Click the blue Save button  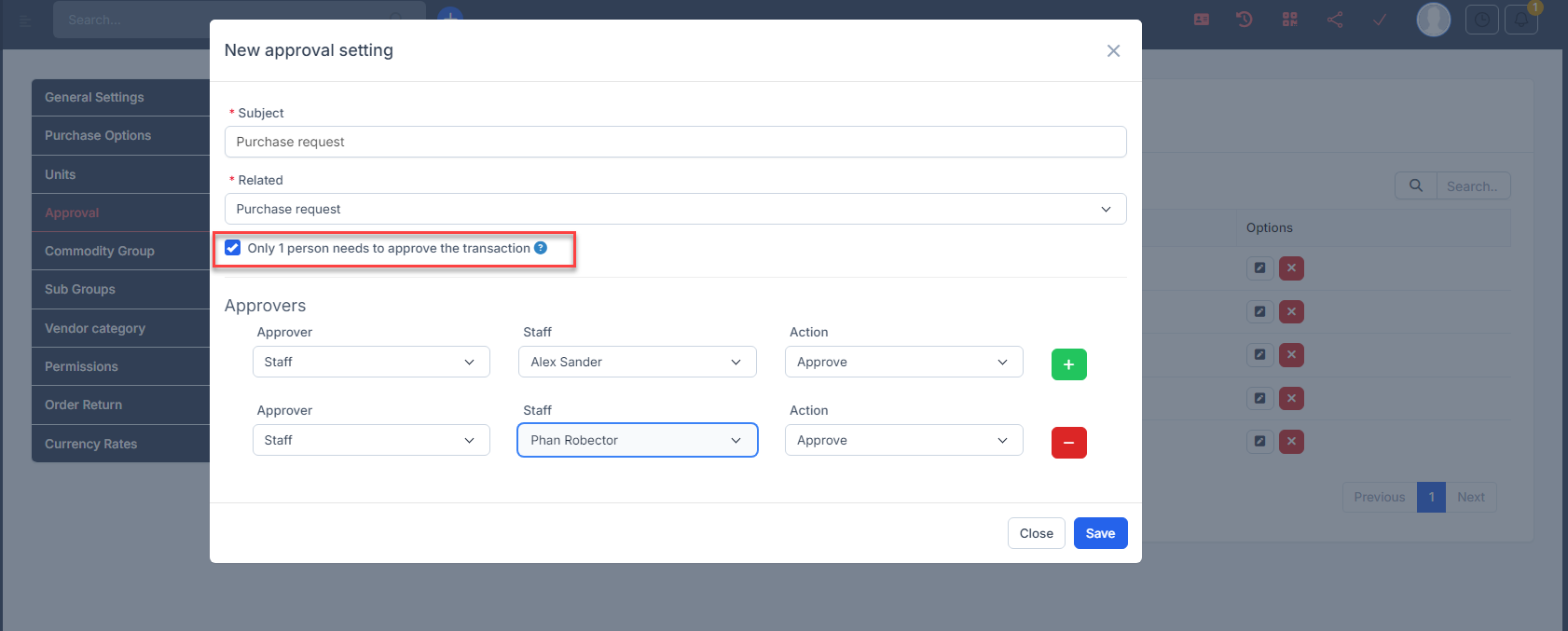(1100, 533)
